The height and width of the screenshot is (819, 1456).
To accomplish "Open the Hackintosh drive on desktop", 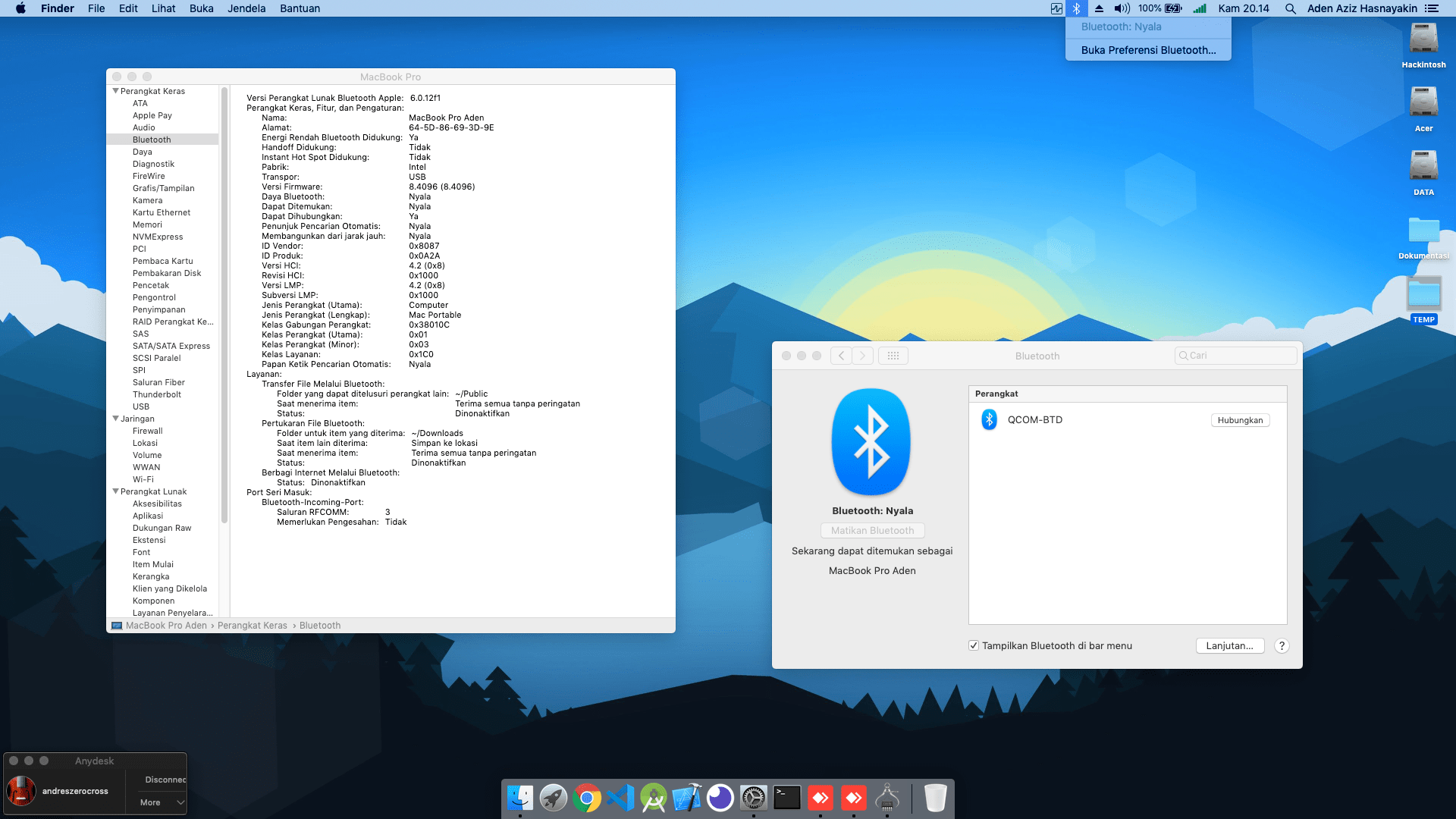I will pyautogui.click(x=1423, y=45).
